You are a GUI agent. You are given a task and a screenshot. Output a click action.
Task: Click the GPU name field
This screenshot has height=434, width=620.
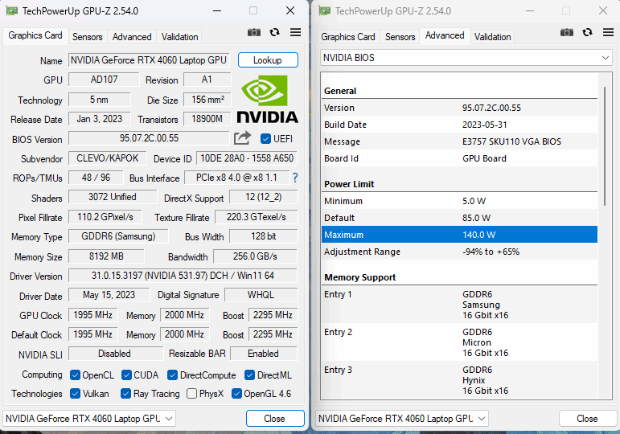[x=149, y=60]
